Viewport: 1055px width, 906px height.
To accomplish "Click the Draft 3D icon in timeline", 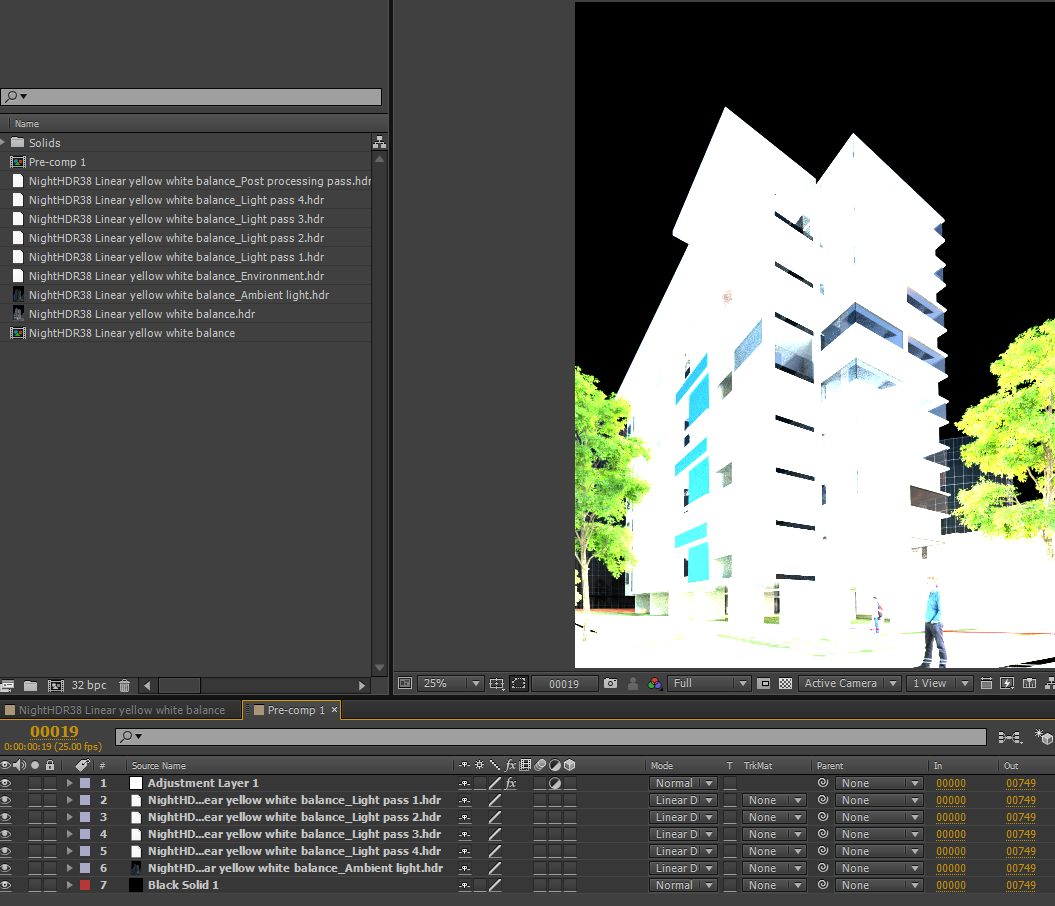I will click(1044, 737).
